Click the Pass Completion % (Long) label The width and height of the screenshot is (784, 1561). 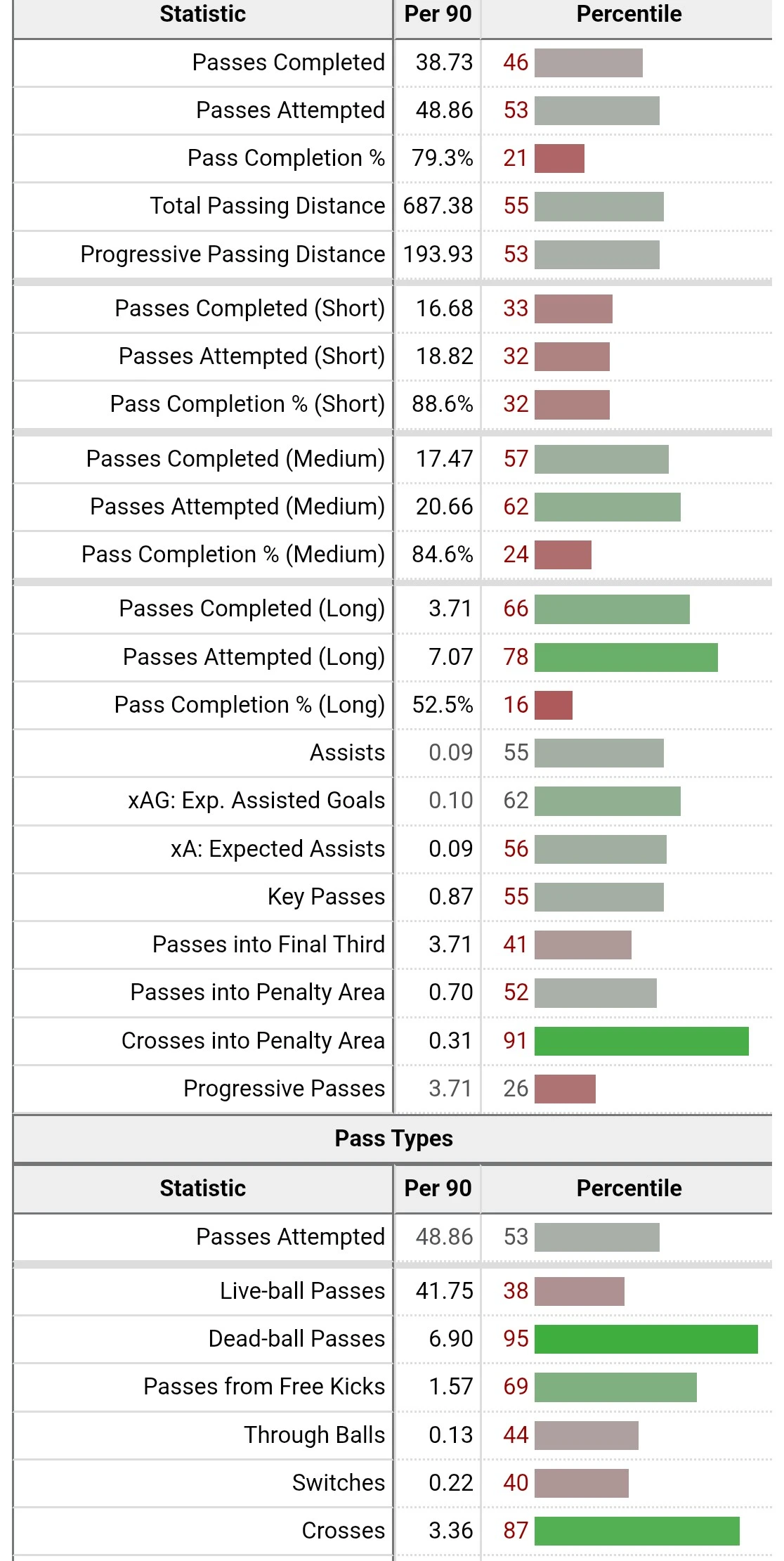[249, 705]
